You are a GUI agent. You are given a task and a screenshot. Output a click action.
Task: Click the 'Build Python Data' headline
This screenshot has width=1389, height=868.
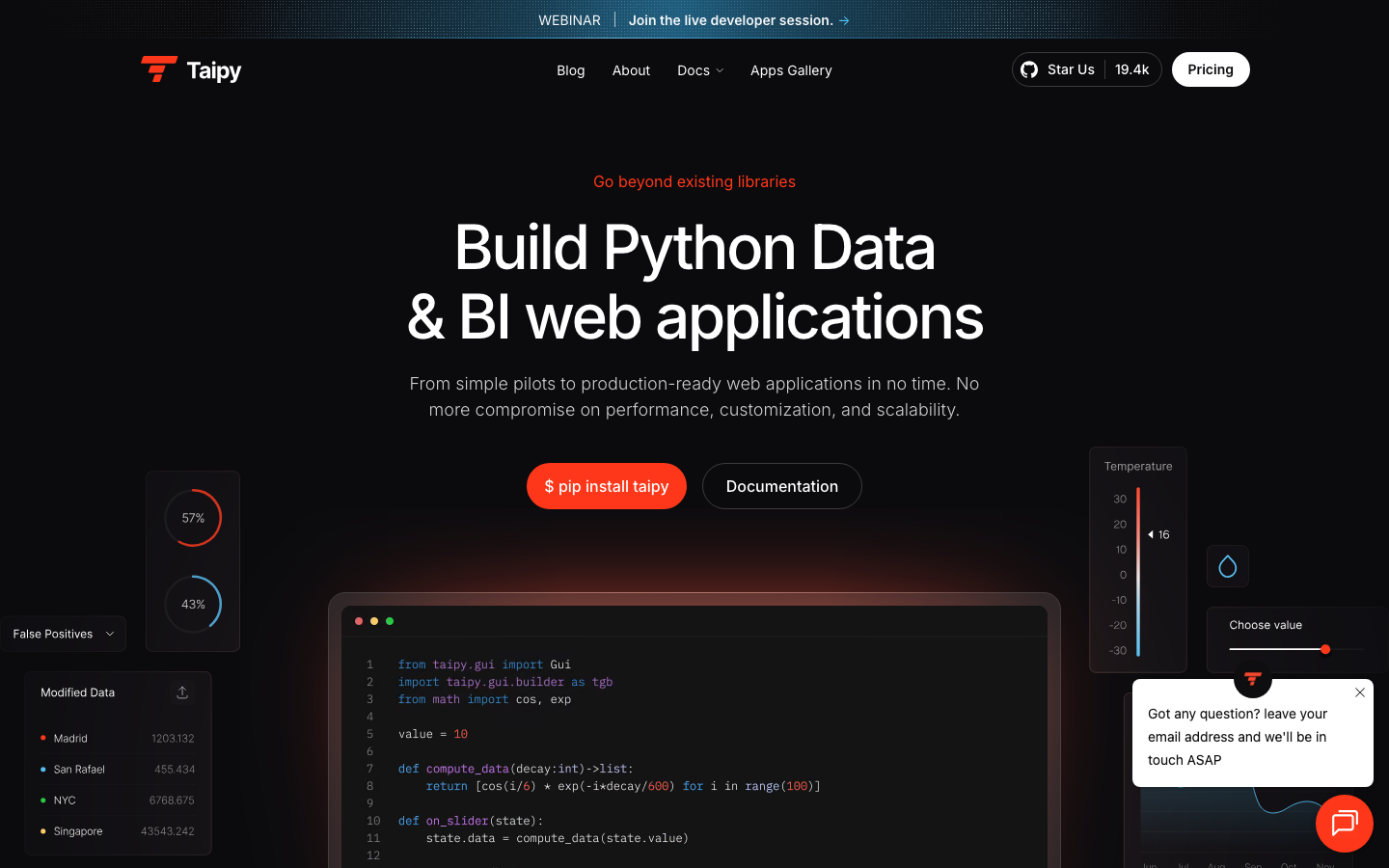[694, 248]
